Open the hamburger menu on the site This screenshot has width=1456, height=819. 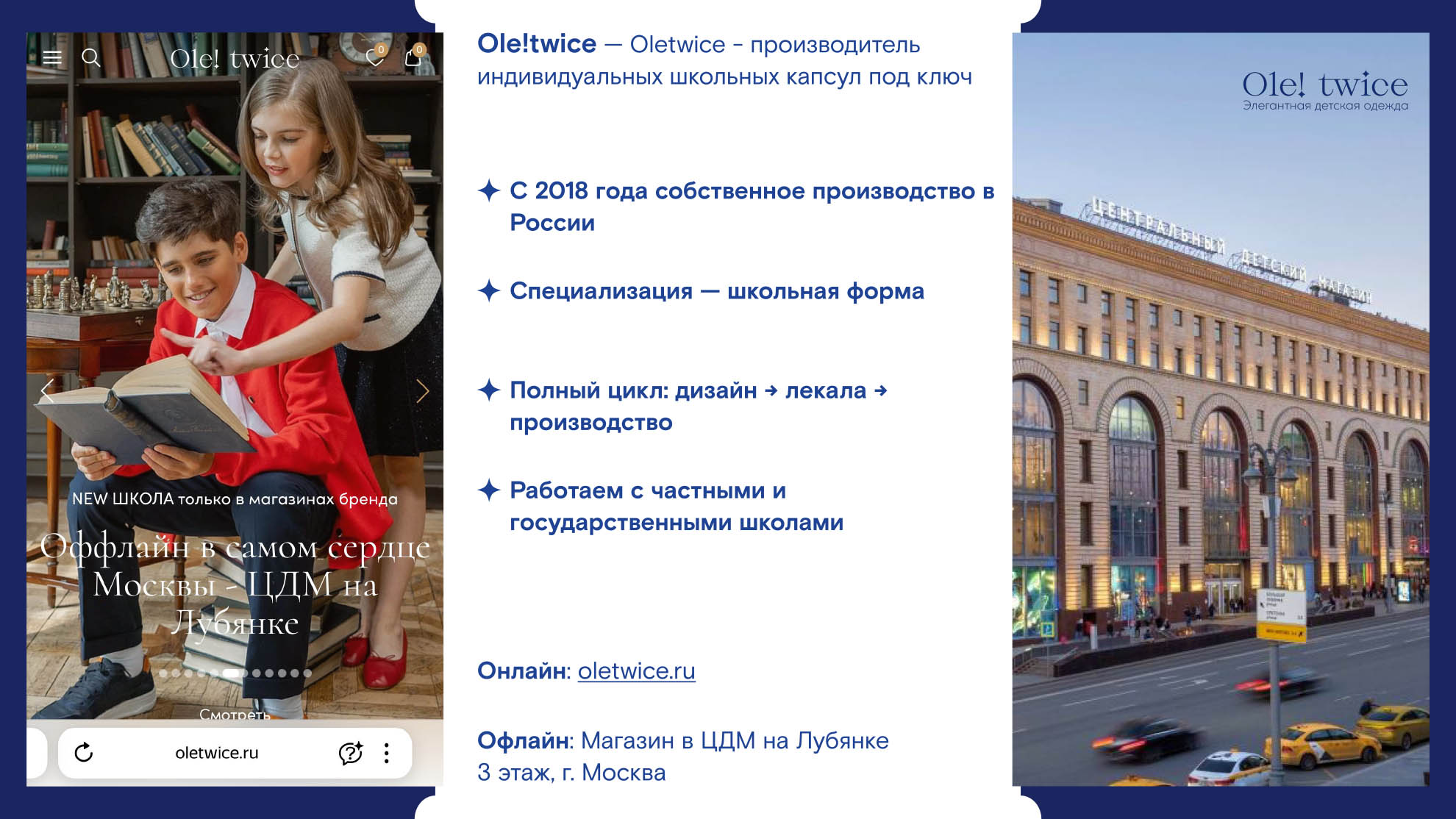pos(52,57)
